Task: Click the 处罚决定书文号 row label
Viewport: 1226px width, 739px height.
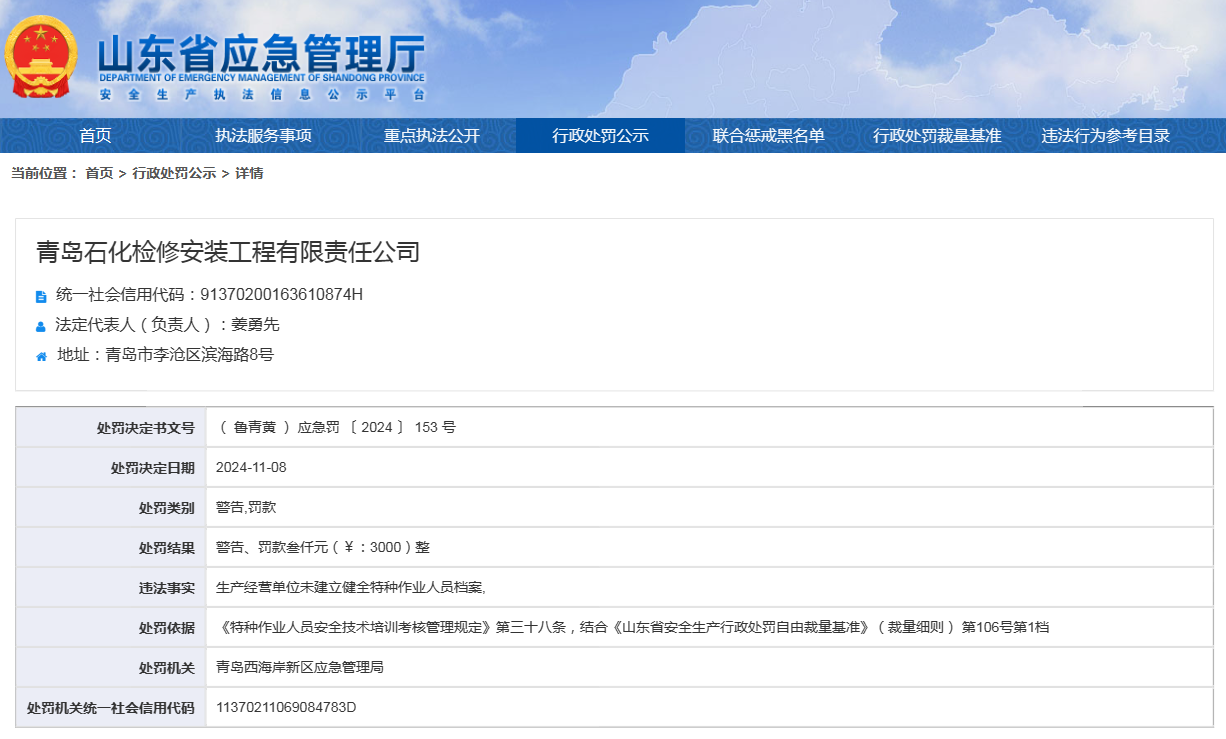Action: (146, 427)
